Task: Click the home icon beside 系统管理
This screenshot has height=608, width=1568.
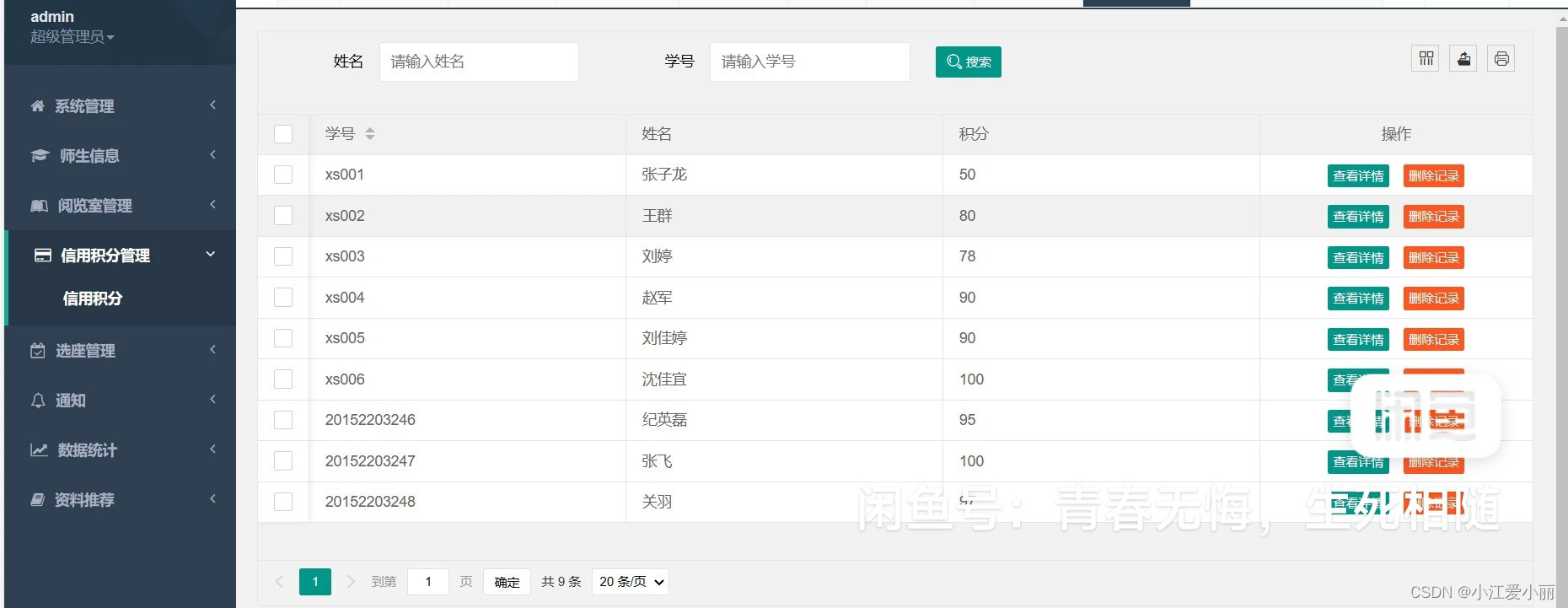Action: point(38,106)
